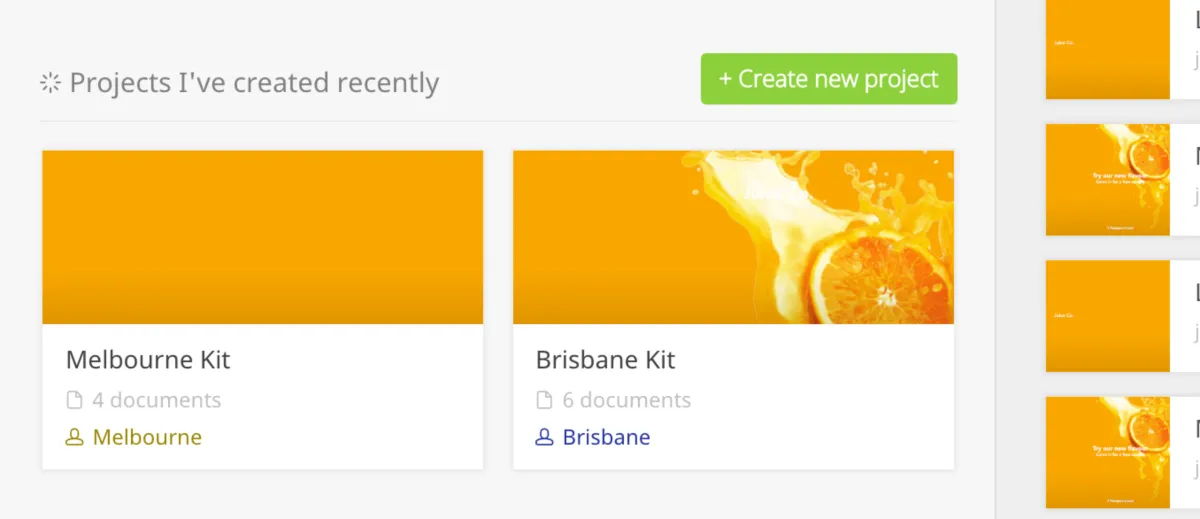
Task: Click the 'Projects I've created recently' heading
Action: point(254,83)
